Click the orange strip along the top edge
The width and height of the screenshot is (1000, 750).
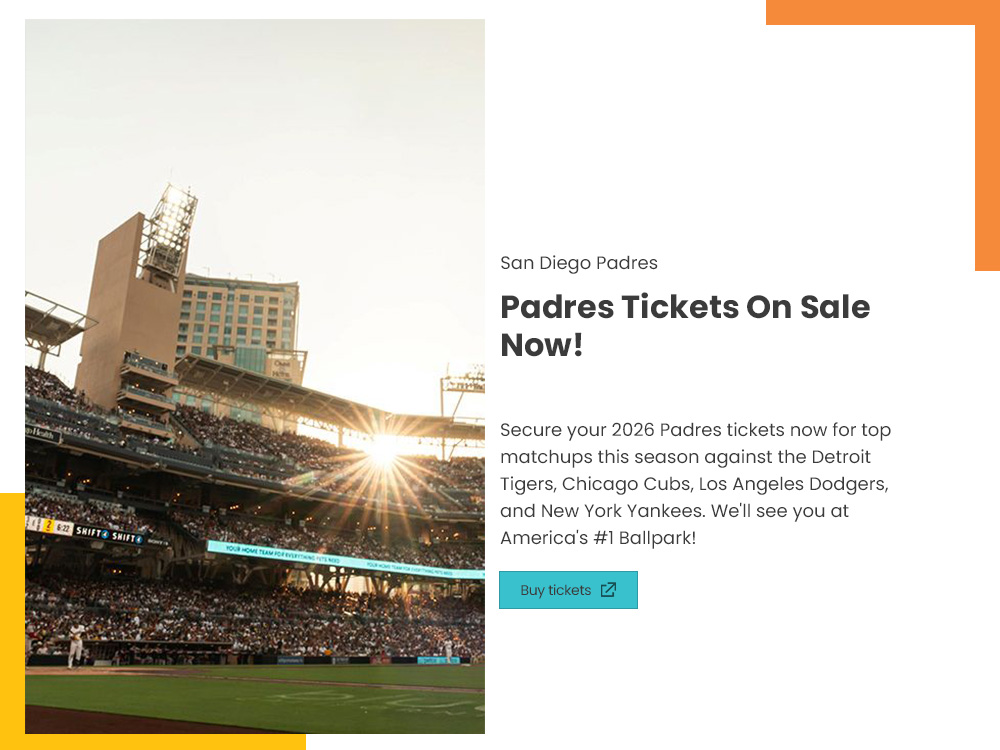870,12
